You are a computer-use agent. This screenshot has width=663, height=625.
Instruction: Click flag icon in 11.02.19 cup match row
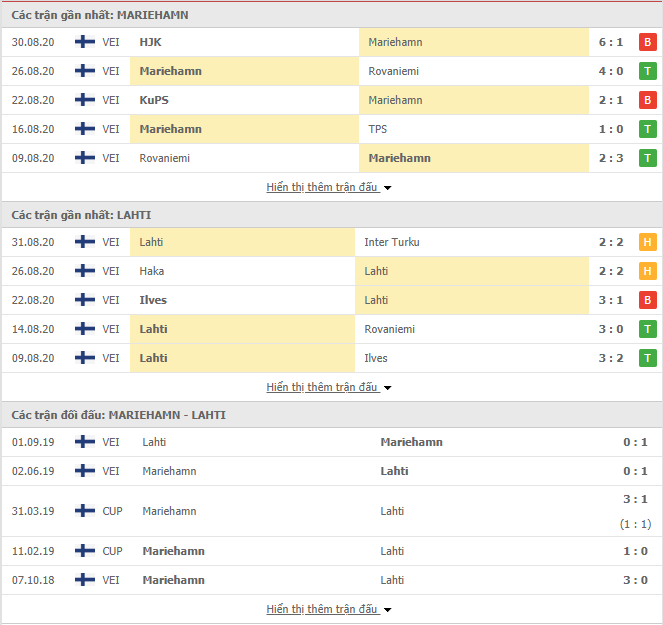coord(85,551)
